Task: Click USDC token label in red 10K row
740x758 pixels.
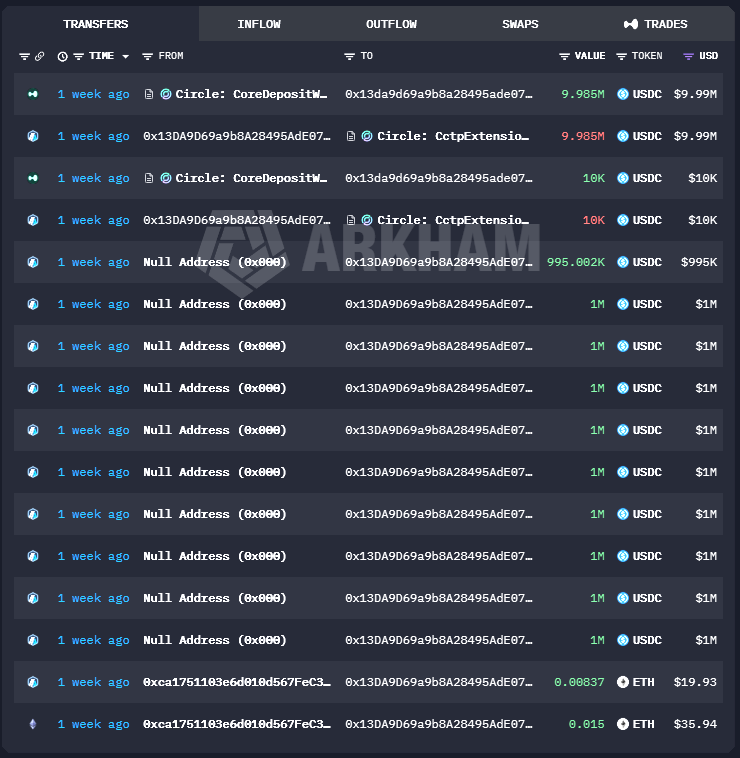Action: click(x=647, y=220)
